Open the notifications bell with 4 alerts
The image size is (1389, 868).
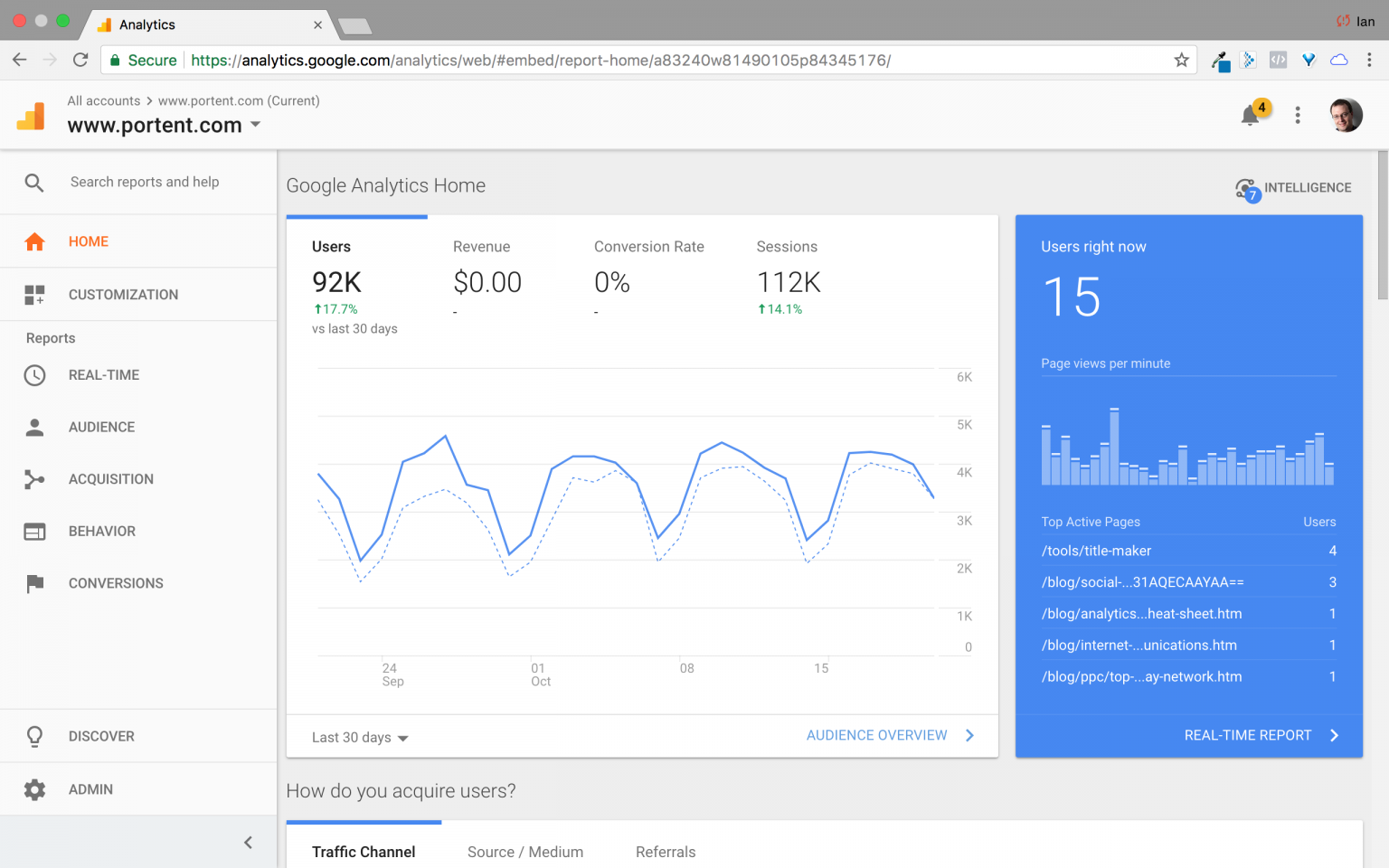(1251, 115)
